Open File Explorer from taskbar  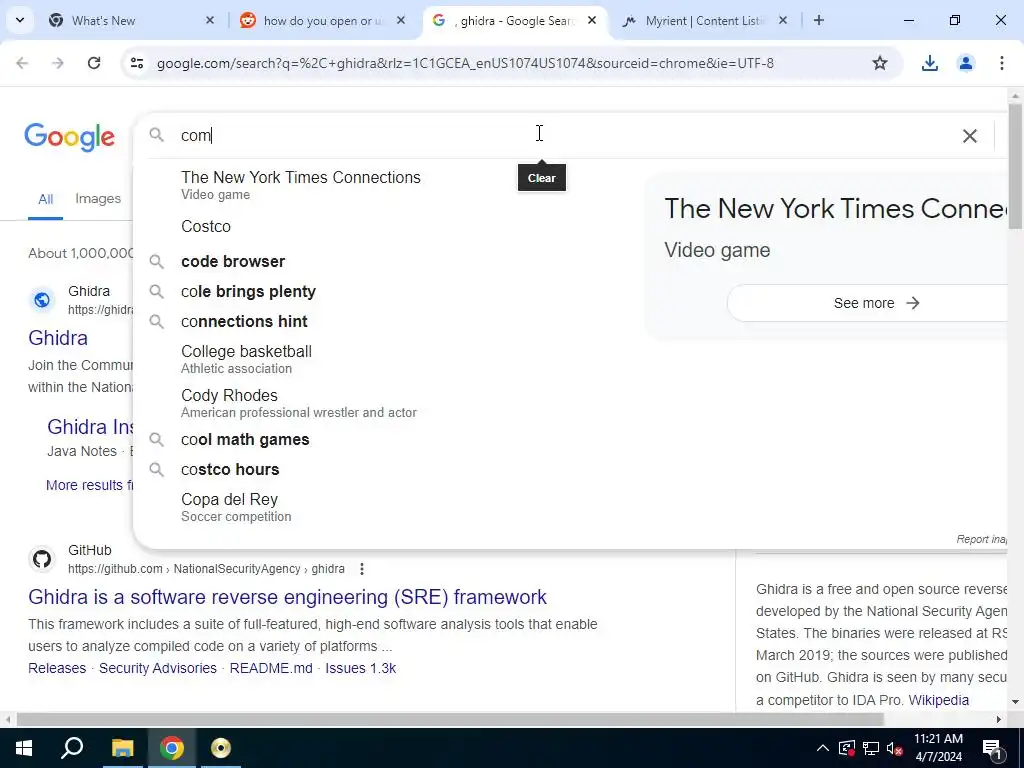point(122,748)
